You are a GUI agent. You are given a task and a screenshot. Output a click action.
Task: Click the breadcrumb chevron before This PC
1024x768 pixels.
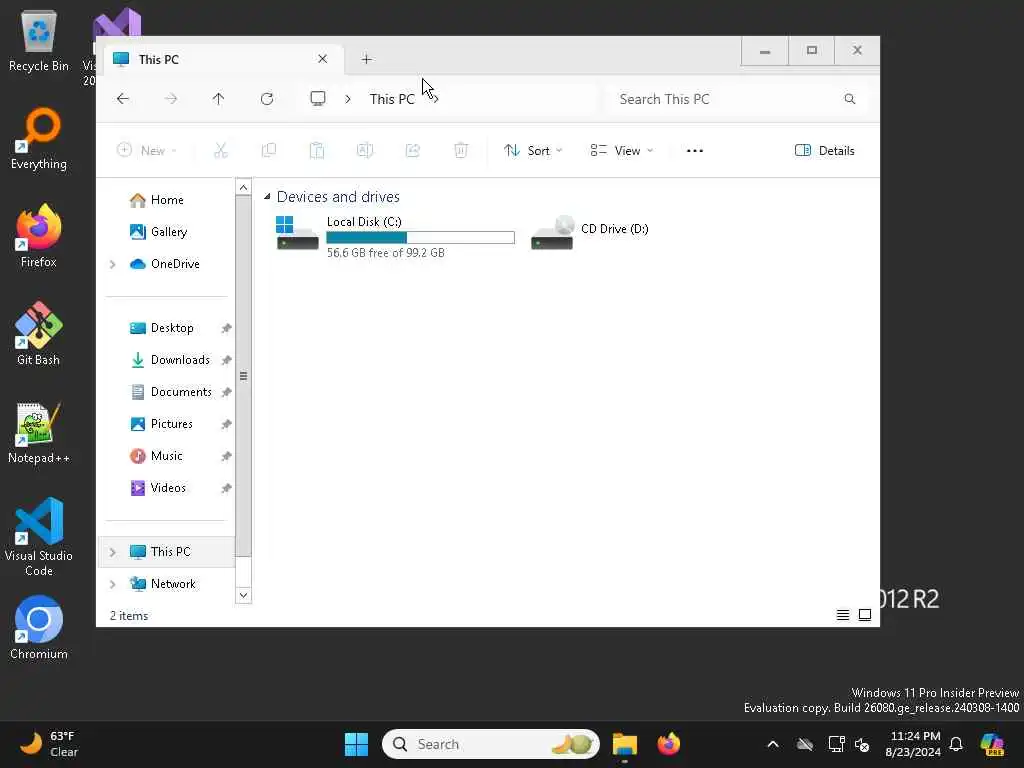point(348,99)
